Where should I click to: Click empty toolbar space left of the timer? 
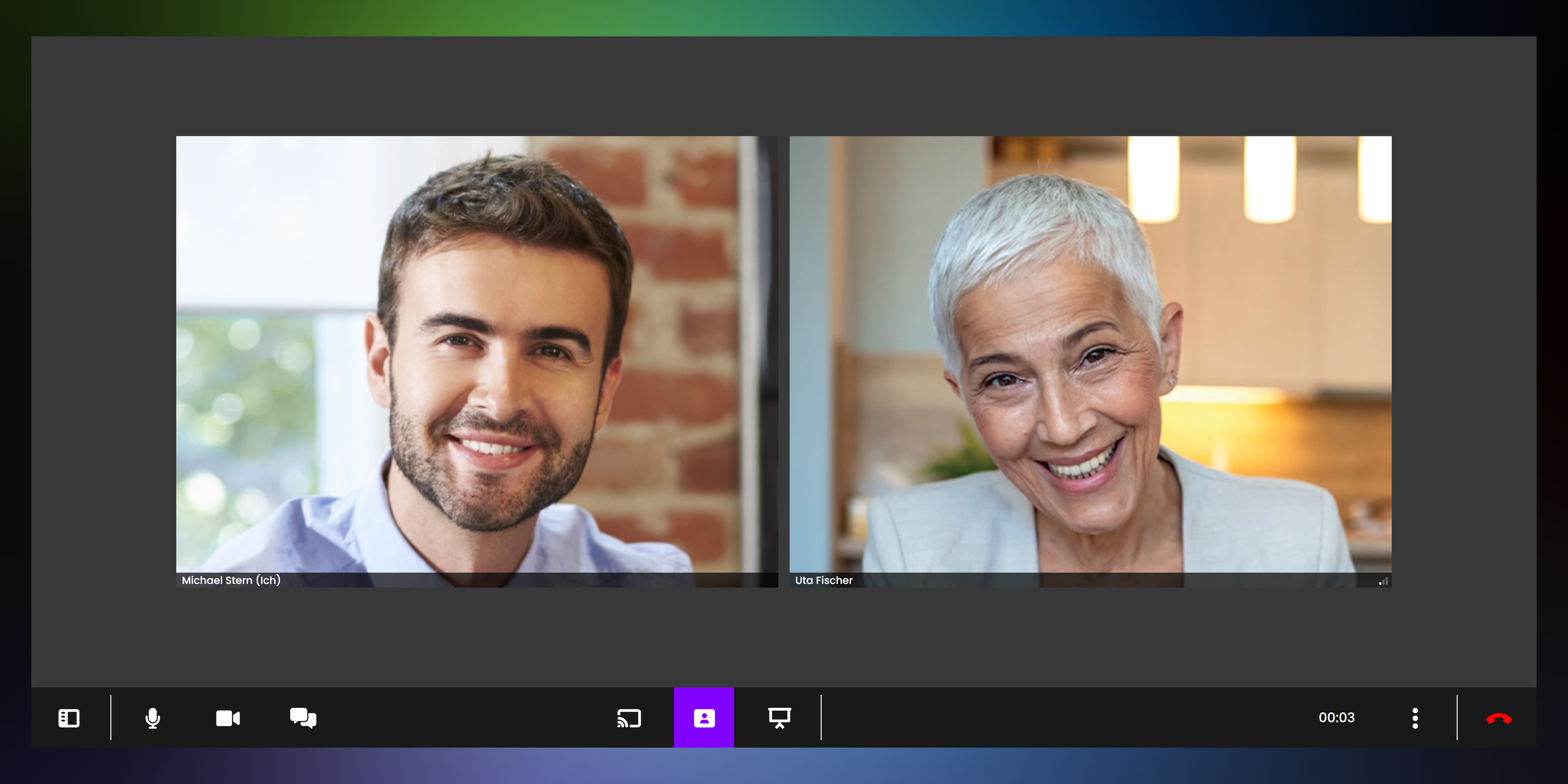(1065, 718)
